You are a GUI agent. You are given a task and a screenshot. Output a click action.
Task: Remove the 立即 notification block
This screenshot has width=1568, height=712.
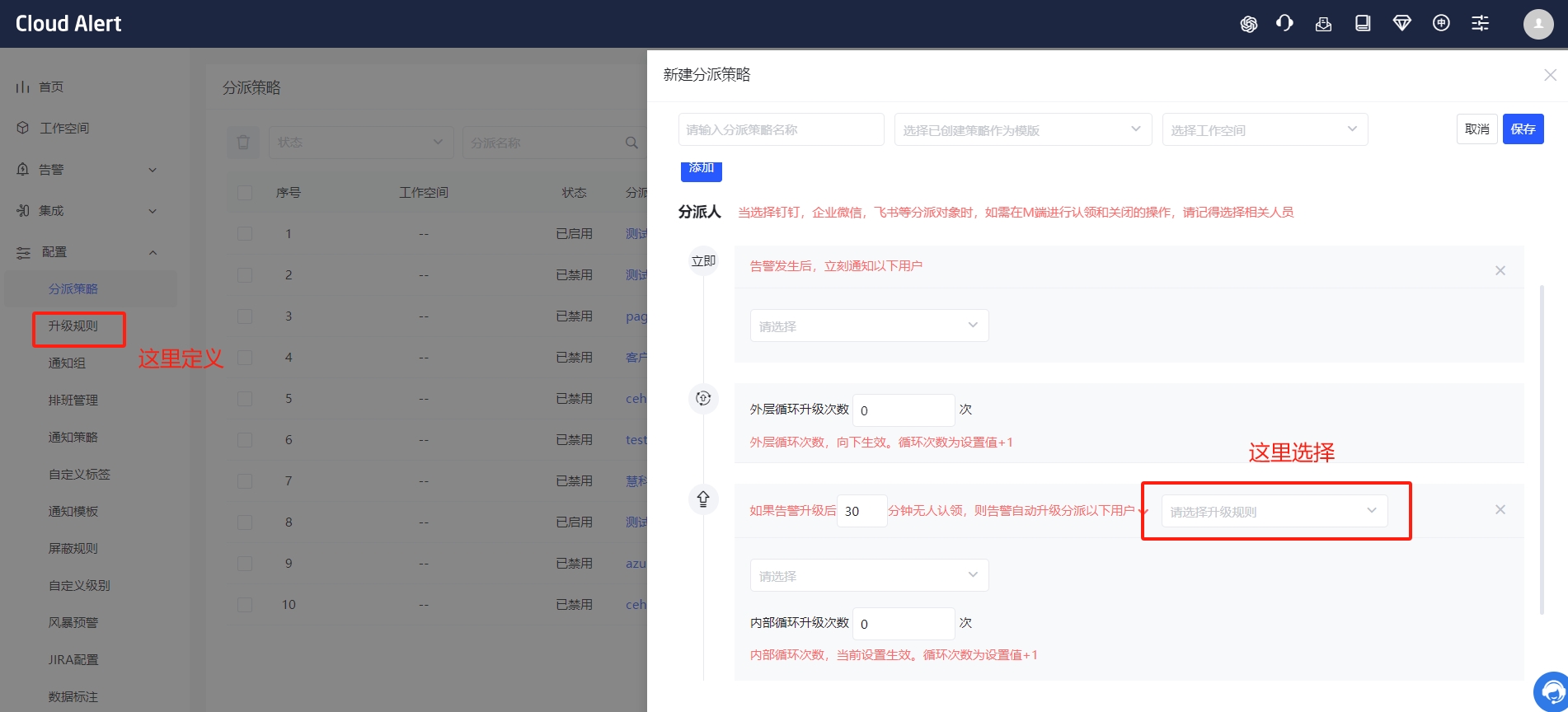(x=1500, y=270)
